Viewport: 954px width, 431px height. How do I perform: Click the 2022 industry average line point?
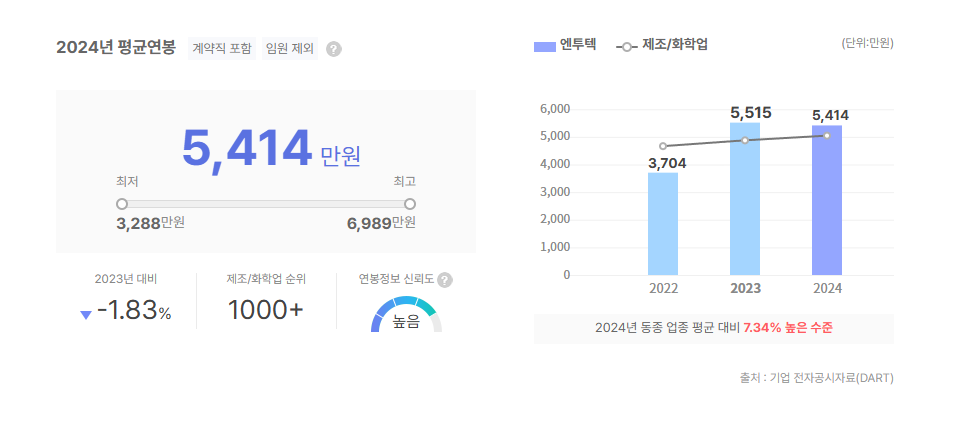(662, 146)
